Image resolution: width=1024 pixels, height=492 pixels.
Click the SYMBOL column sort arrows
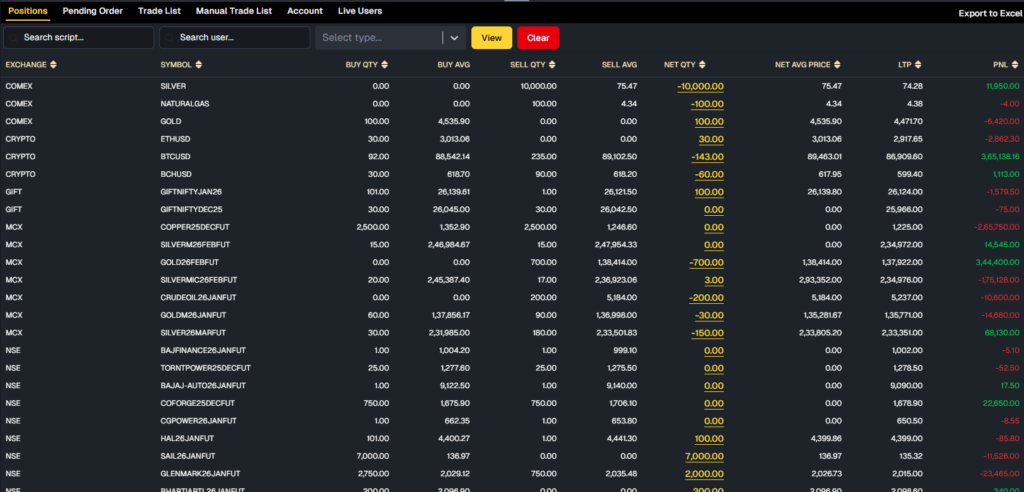coord(200,65)
